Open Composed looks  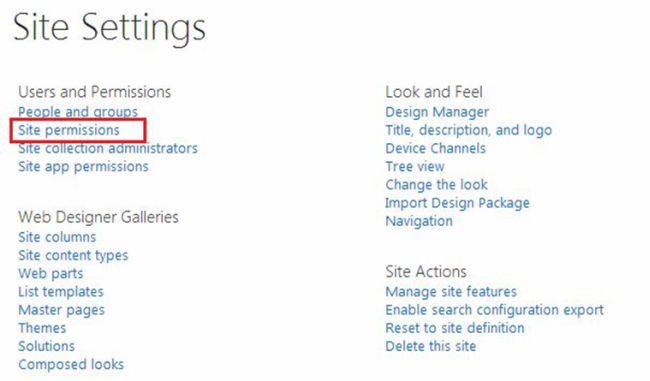point(71,365)
